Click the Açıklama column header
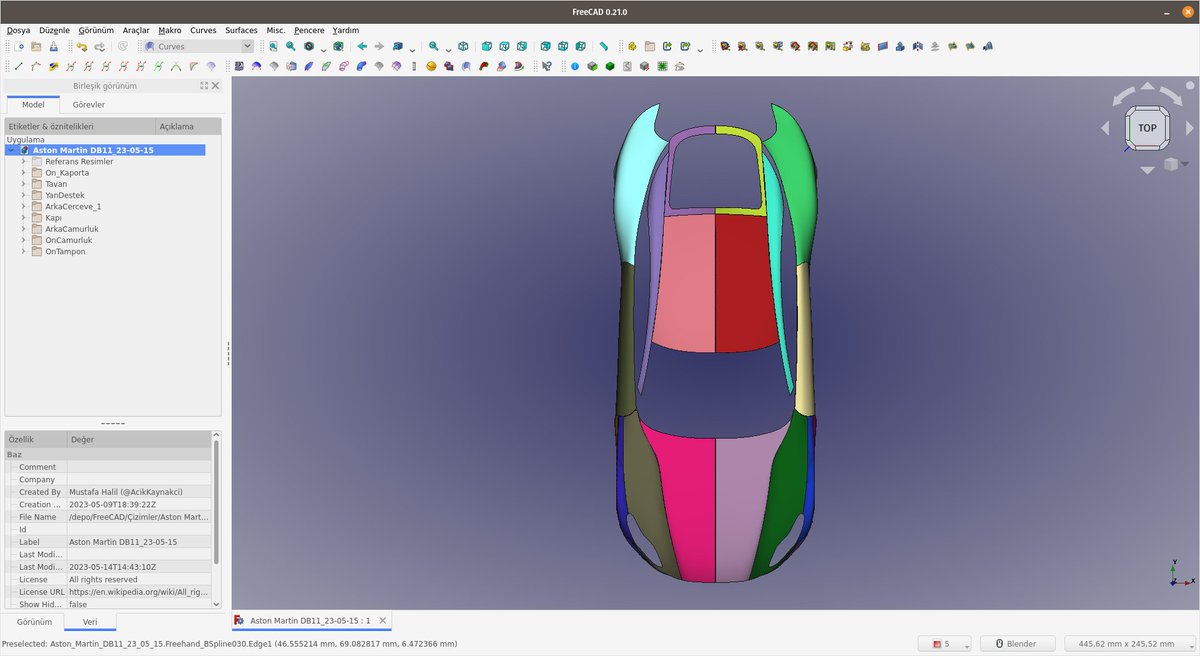 (189, 127)
